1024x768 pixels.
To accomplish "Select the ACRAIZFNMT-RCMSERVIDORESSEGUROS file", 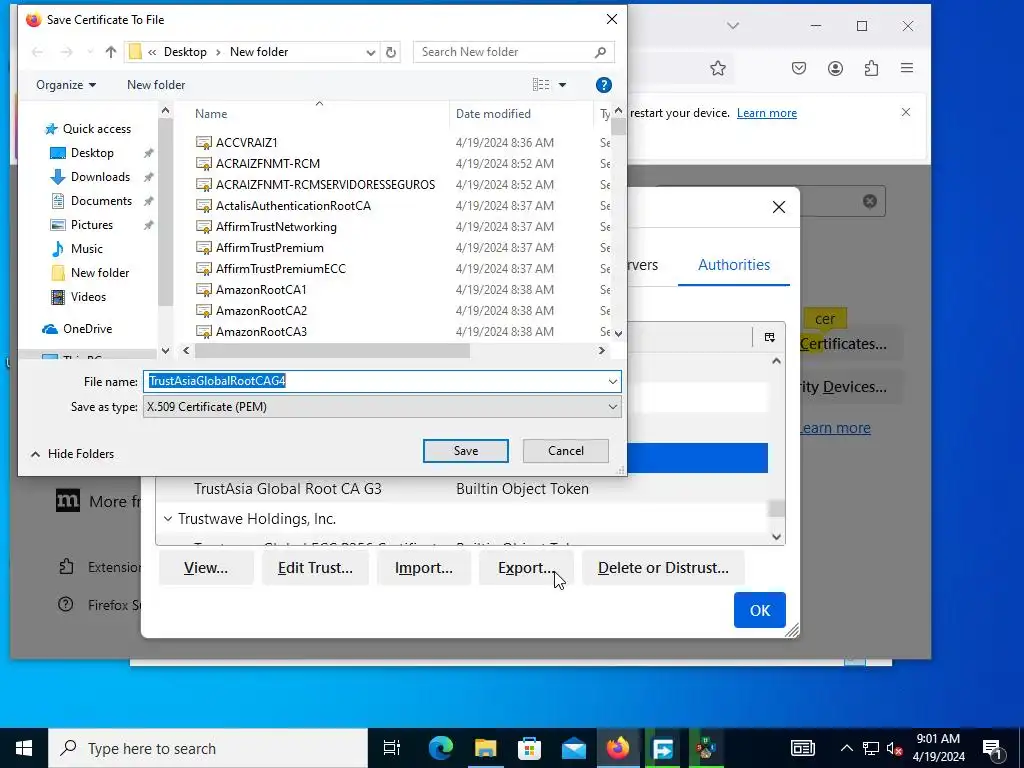I will coord(325,185).
